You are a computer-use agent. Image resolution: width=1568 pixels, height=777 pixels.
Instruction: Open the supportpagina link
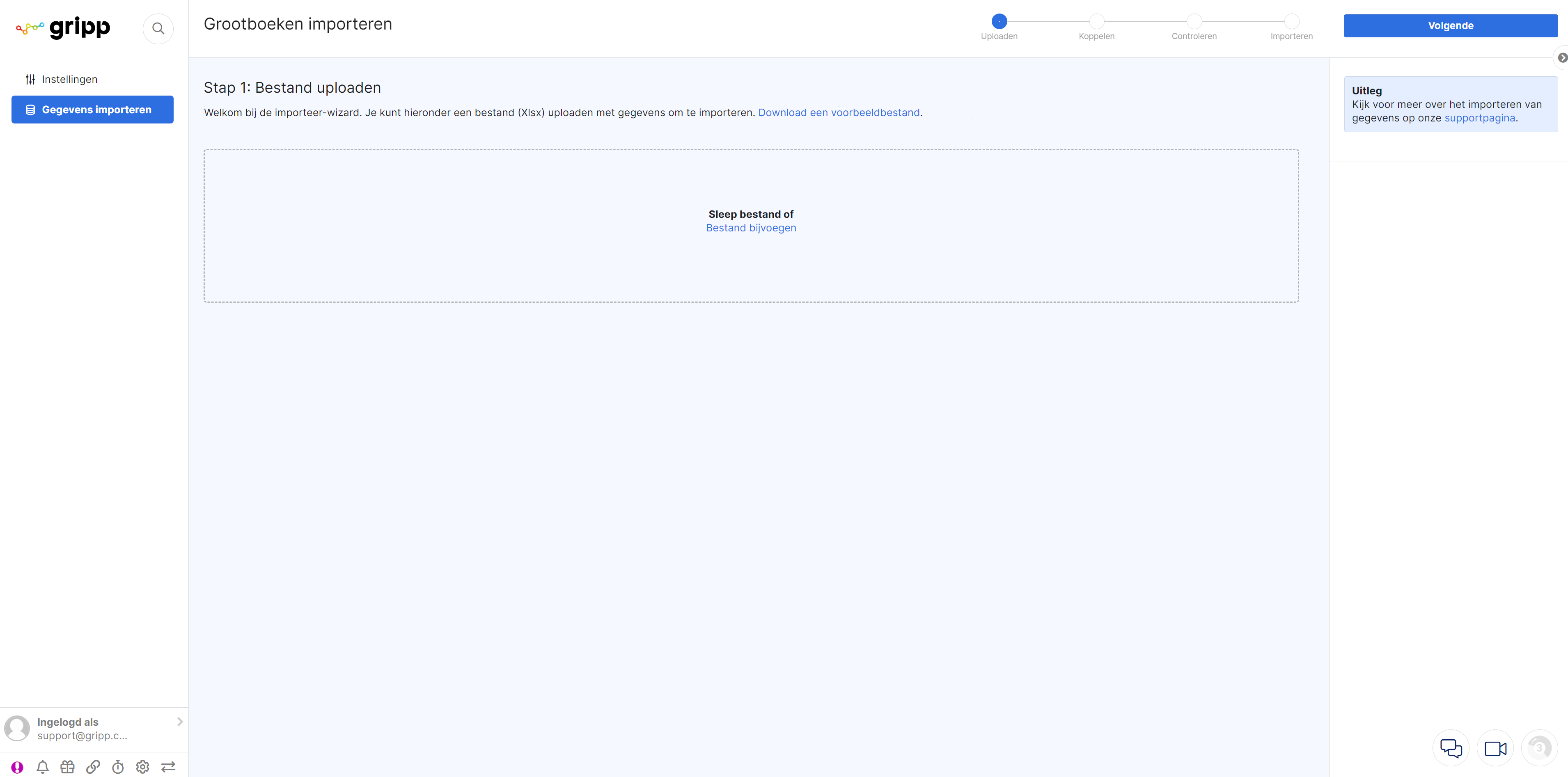tap(1480, 118)
